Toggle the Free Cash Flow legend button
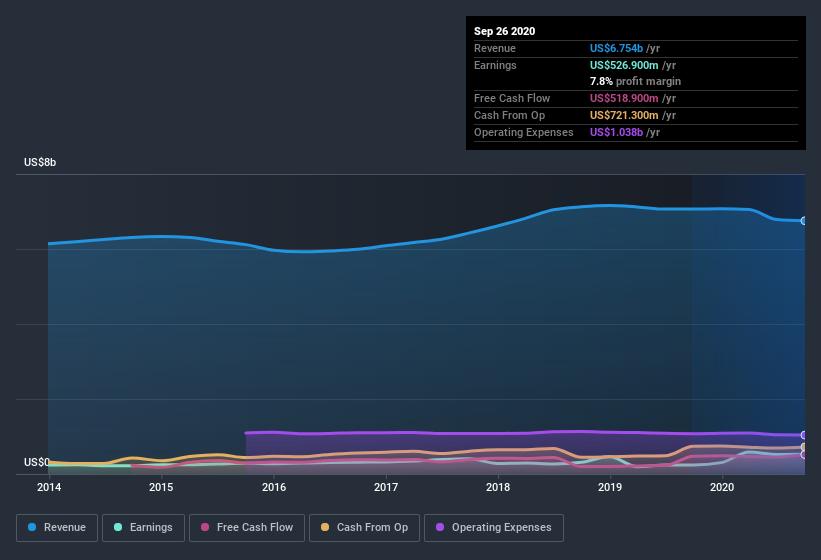Image resolution: width=821 pixels, height=560 pixels. pos(247,528)
